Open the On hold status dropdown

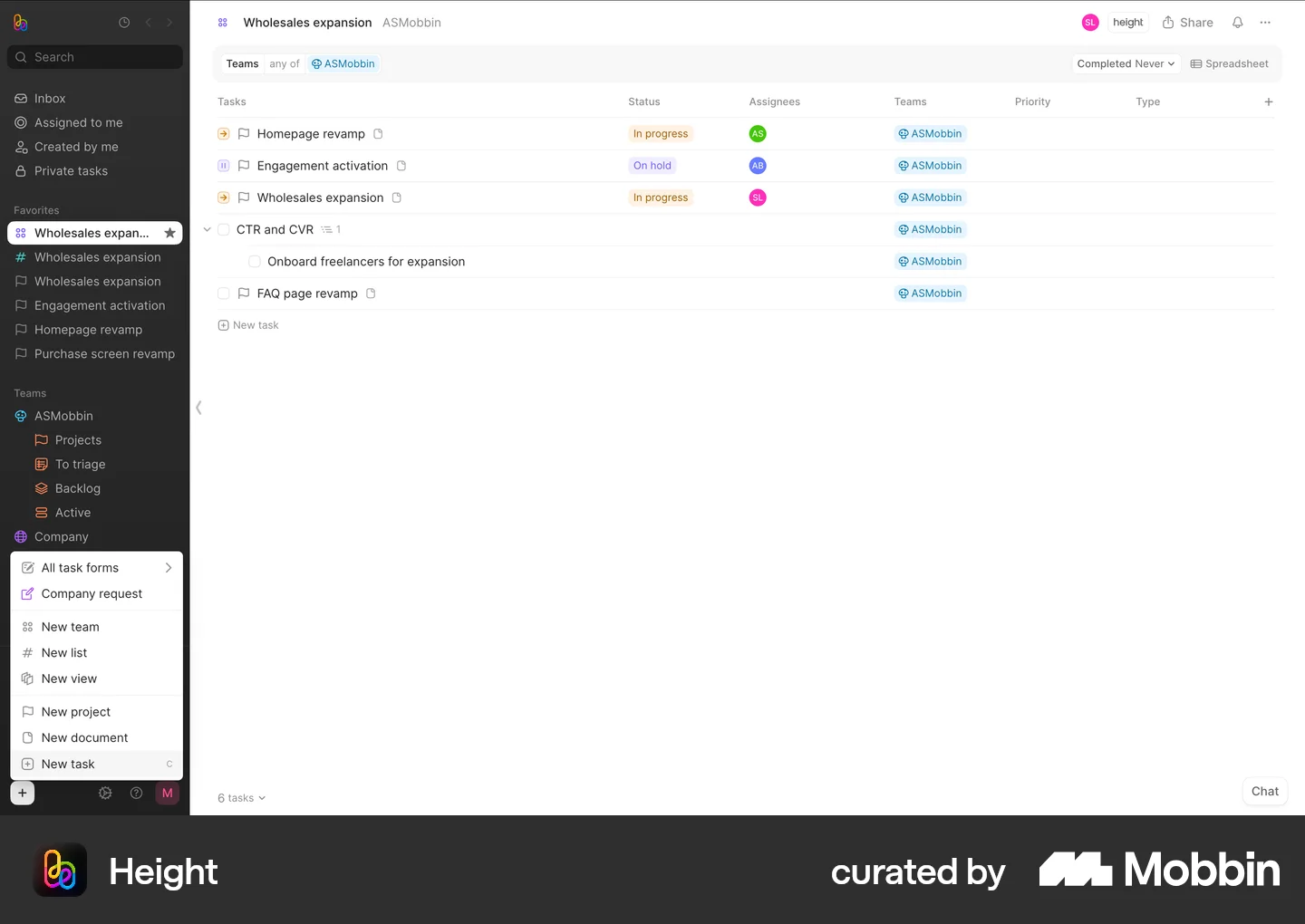(652, 166)
